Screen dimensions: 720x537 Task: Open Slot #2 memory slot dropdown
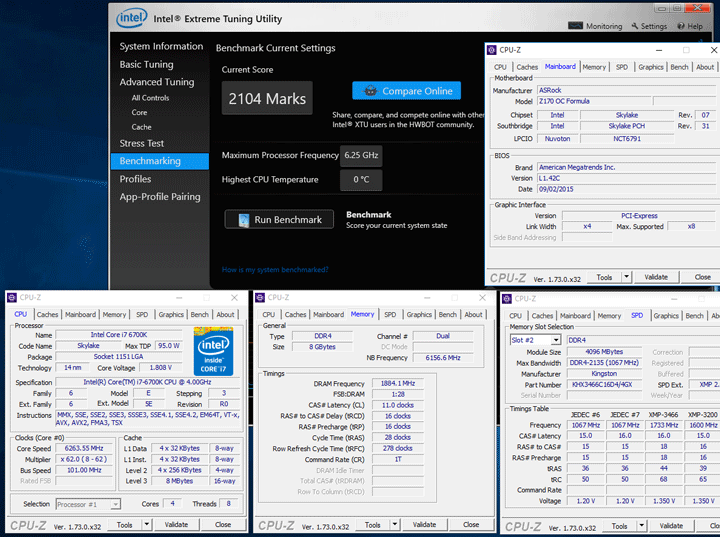(535, 340)
